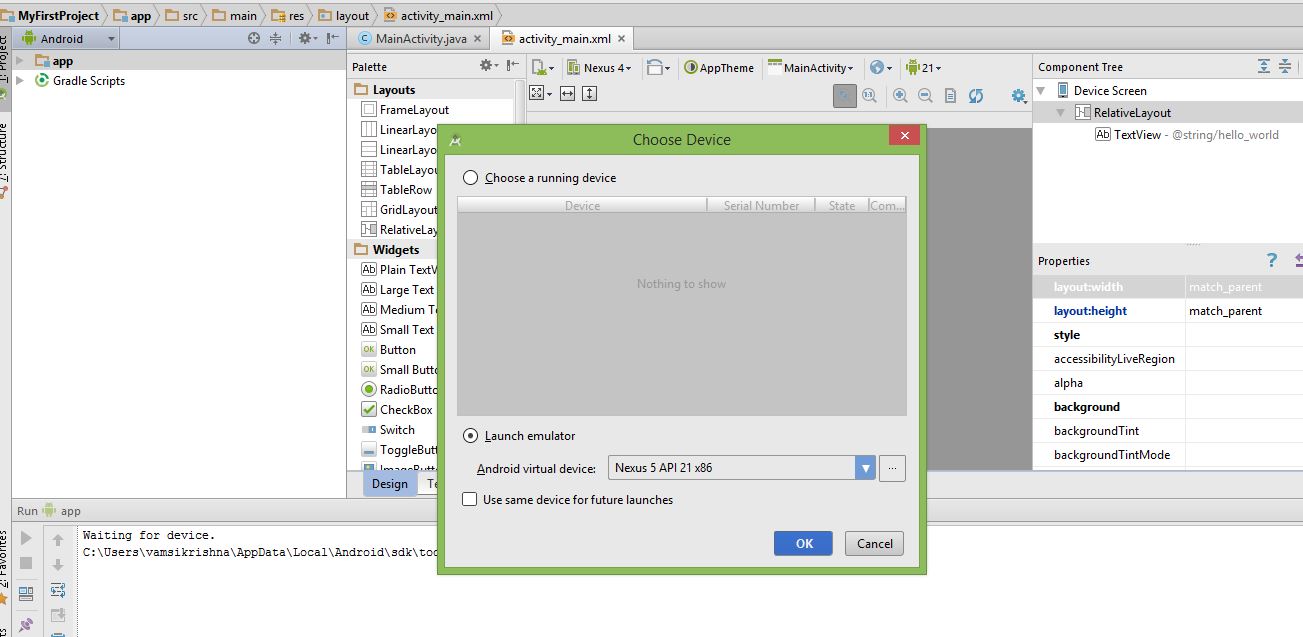Collapse all in Component Tree
Screen dimensions: 1303x637
click(x=1287, y=66)
